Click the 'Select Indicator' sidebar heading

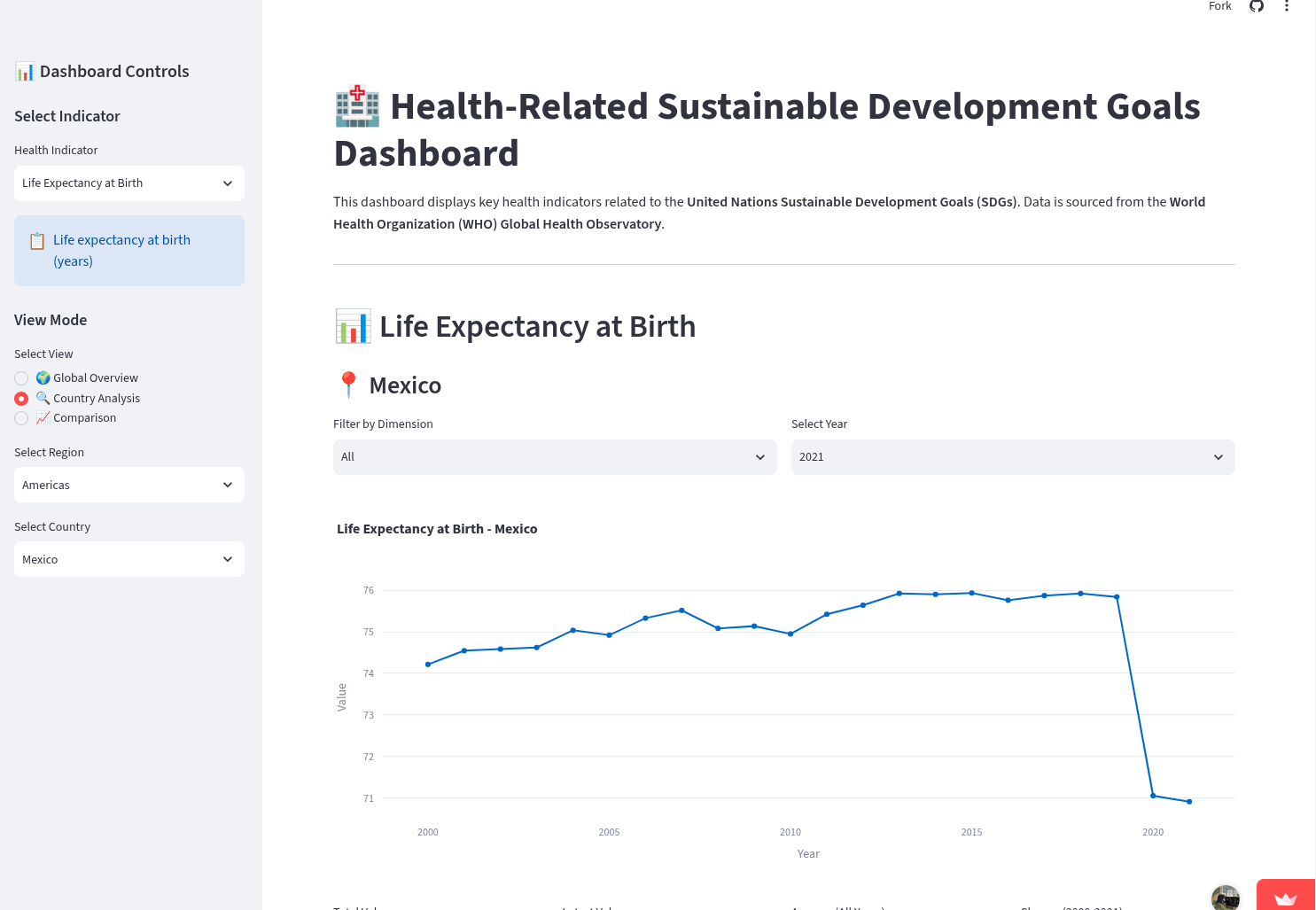67,116
